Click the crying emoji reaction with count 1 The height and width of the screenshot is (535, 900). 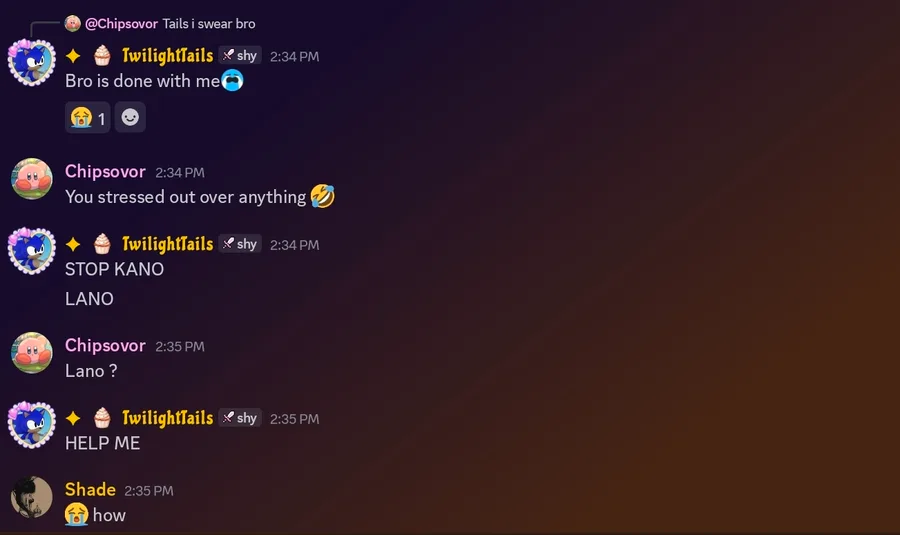[x=87, y=118]
